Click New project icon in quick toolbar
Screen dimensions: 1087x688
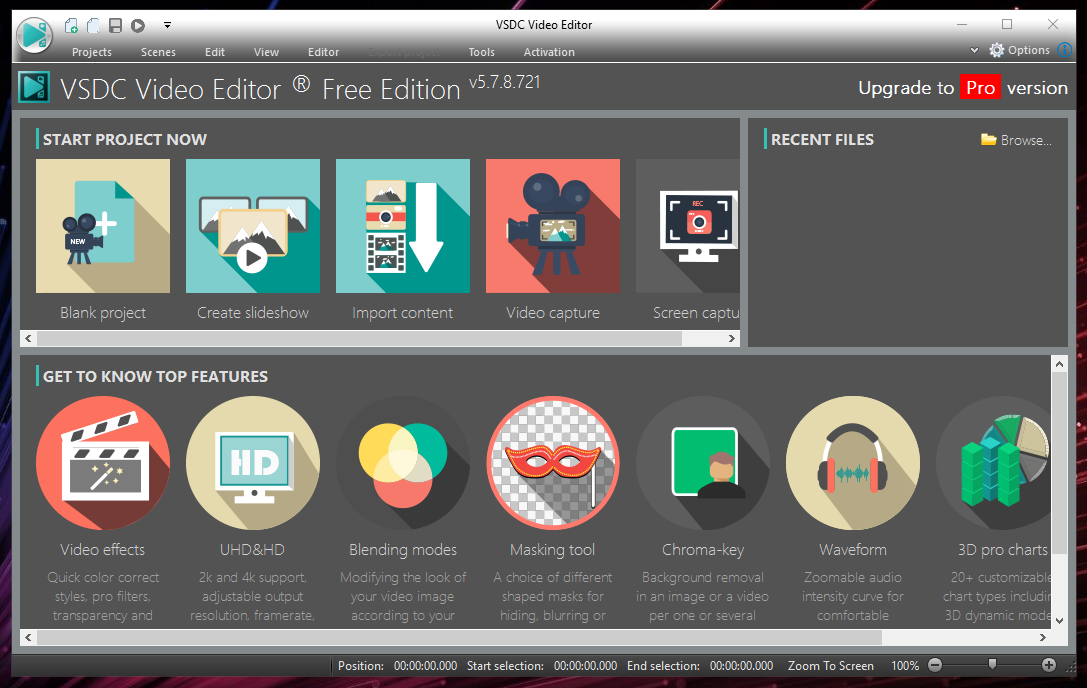(71, 26)
